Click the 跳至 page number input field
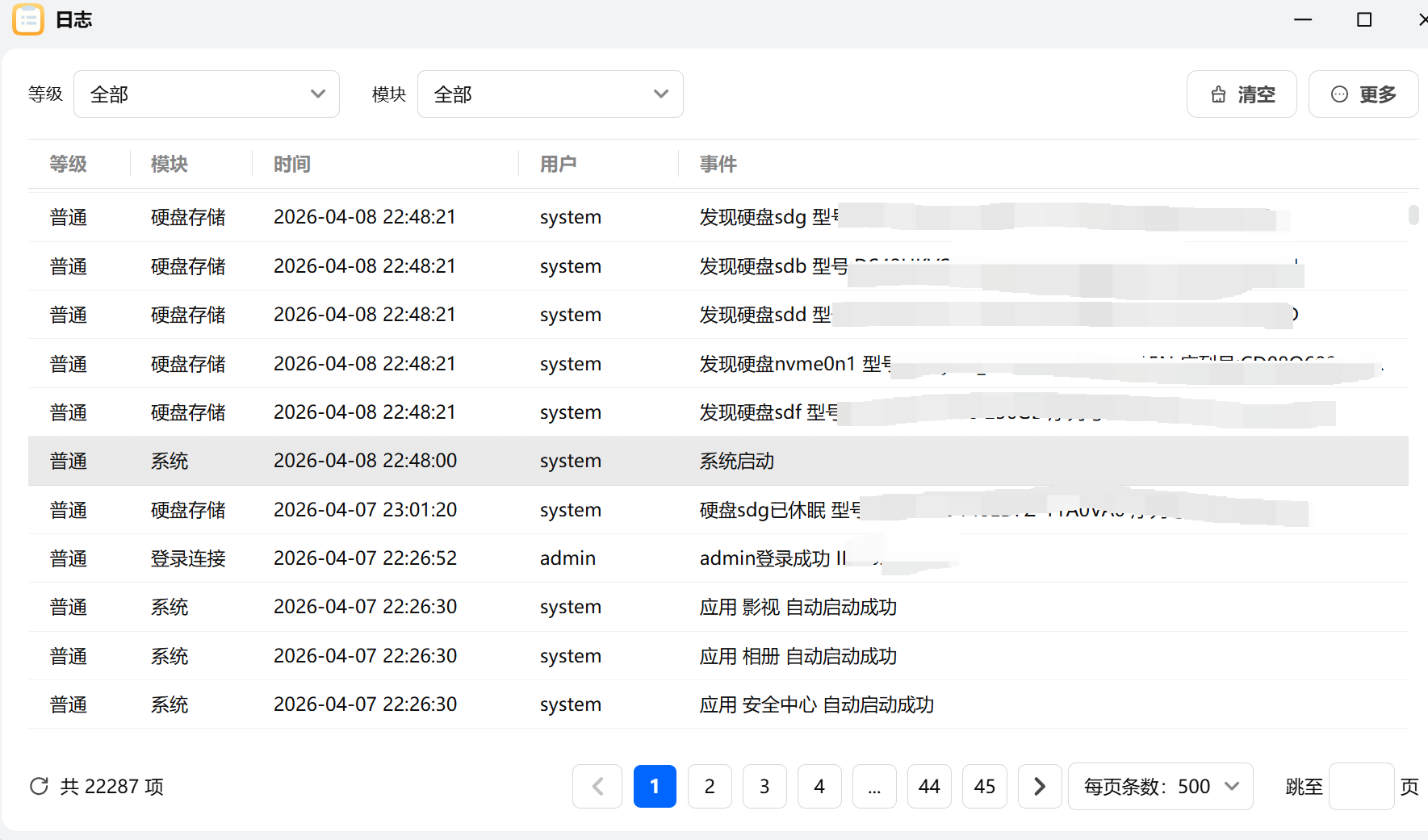This screenshot has width=1428, height=840. pyautogui.click(x=1363, y=786)
